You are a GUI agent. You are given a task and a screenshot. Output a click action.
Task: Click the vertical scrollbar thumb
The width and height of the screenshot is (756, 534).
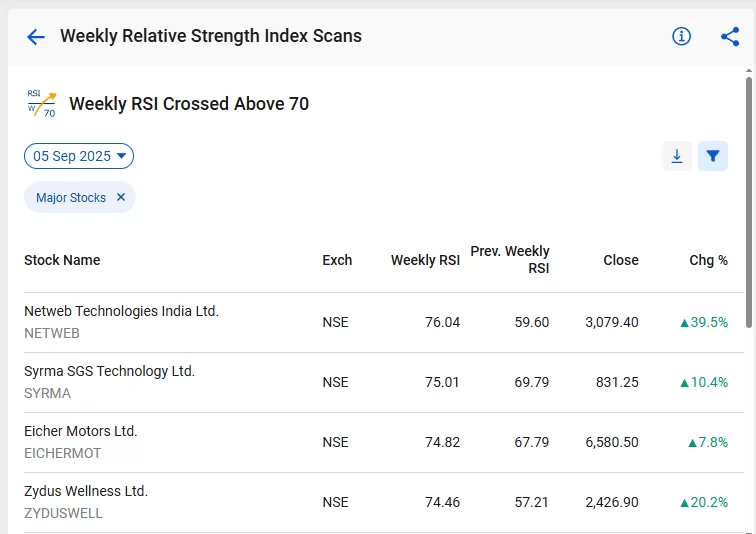coord(748,202)
